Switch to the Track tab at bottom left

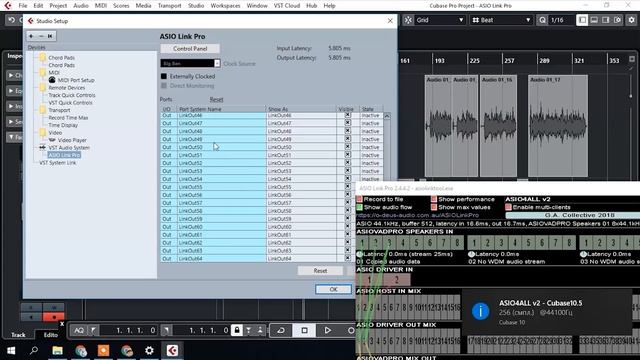click(18, 335)
